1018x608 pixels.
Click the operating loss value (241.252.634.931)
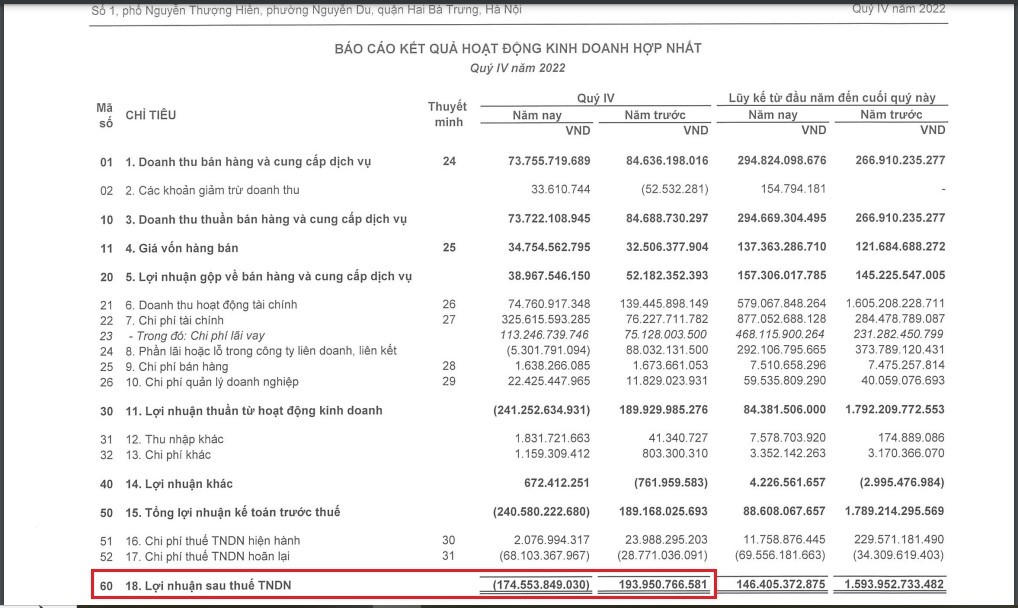click(x=533, y=410)
